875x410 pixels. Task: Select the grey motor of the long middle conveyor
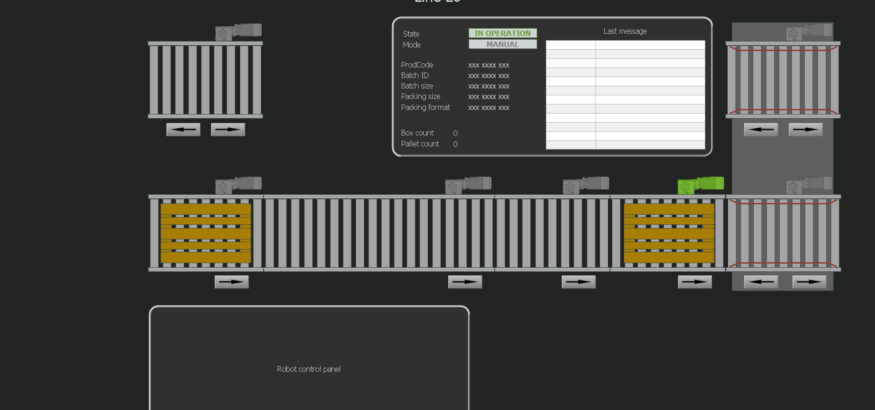coord(468,185)
